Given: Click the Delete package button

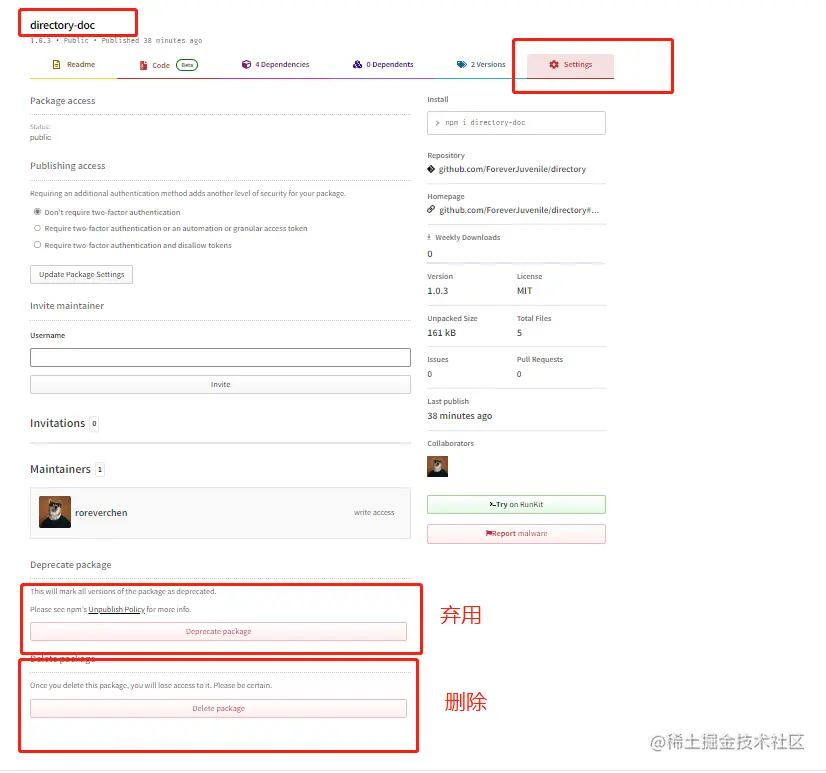Looking at the screenshot, I should [219, 709].
